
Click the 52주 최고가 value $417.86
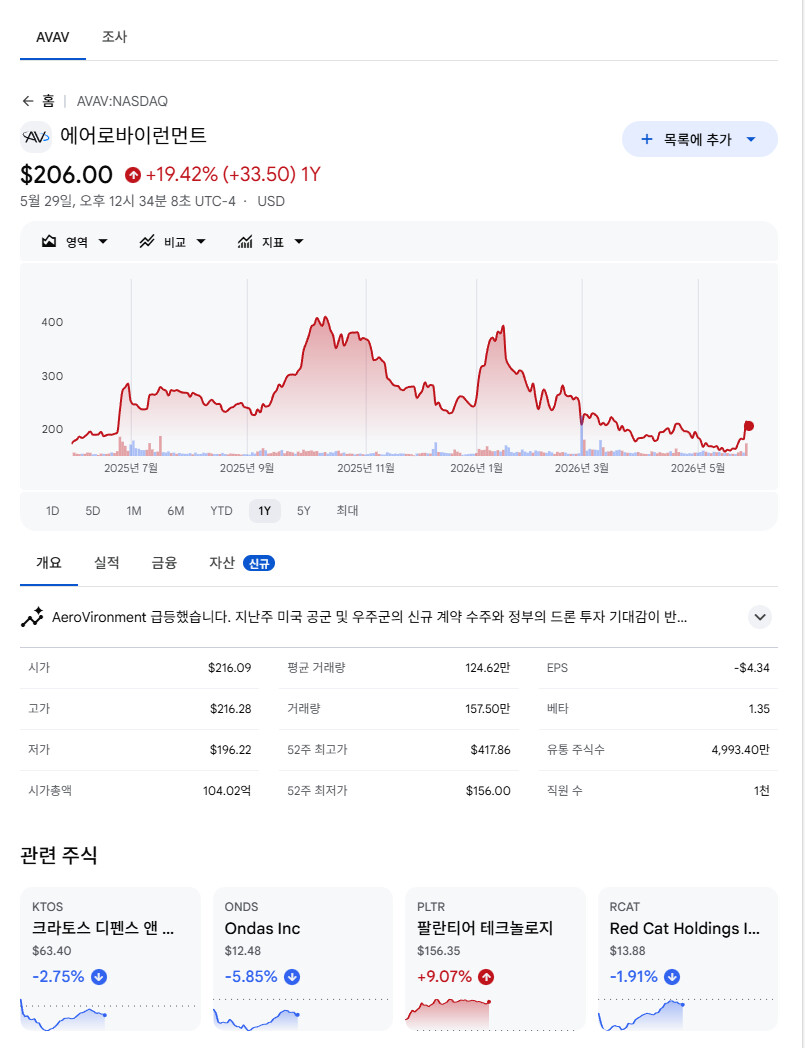490,750
